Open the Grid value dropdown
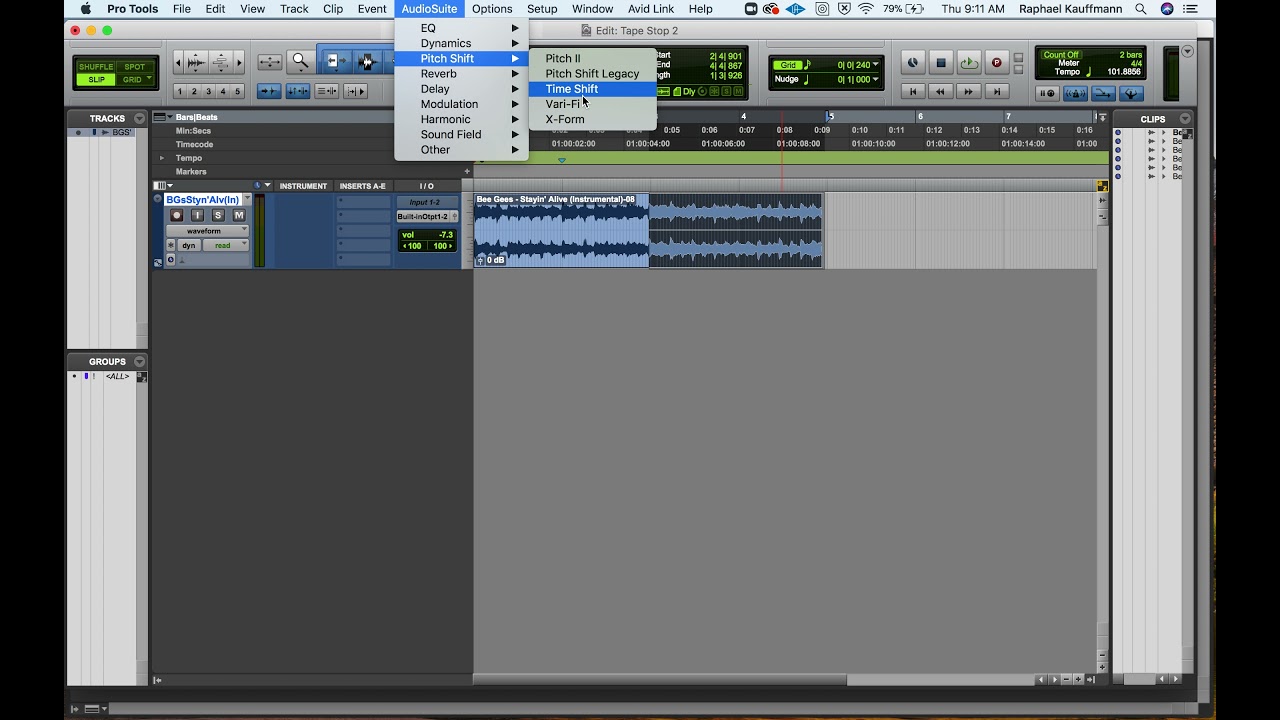This screenshot has height=720, width=1280. click(876, 65)
